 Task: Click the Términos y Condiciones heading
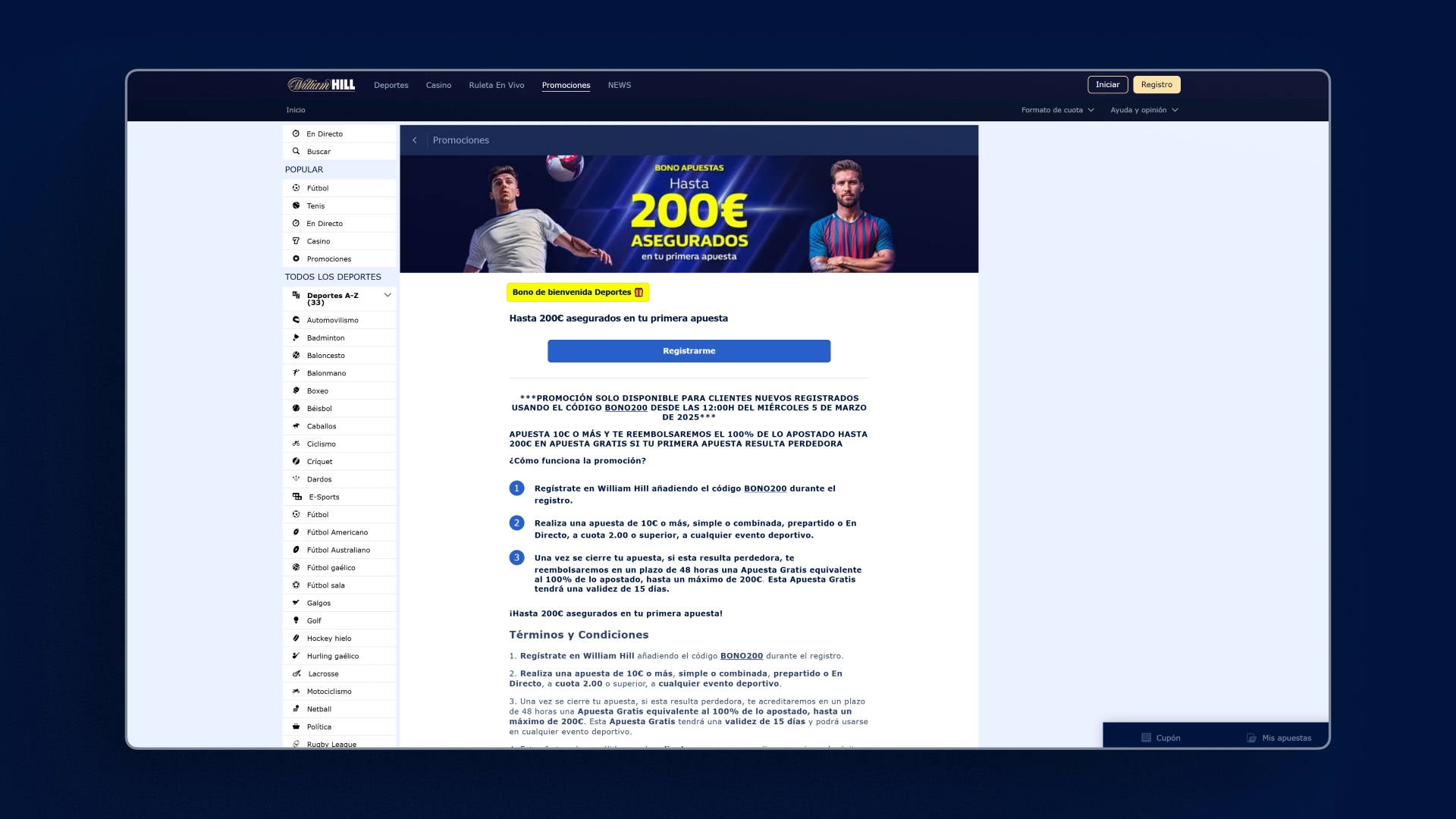[x=579, y=635]
